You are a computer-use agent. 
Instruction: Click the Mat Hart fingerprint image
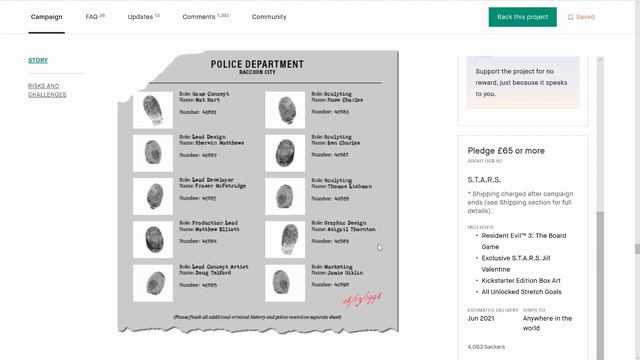[x=153, y=110]
